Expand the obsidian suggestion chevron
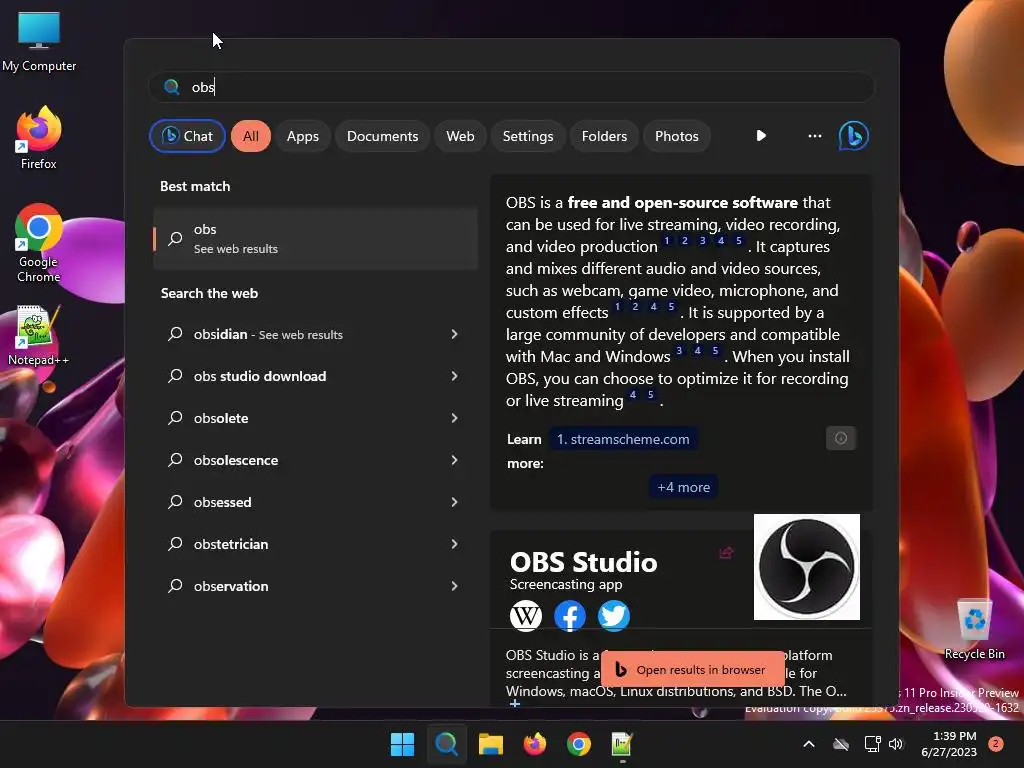Screen dimensions: 1024x768 (x=455, y=334)
